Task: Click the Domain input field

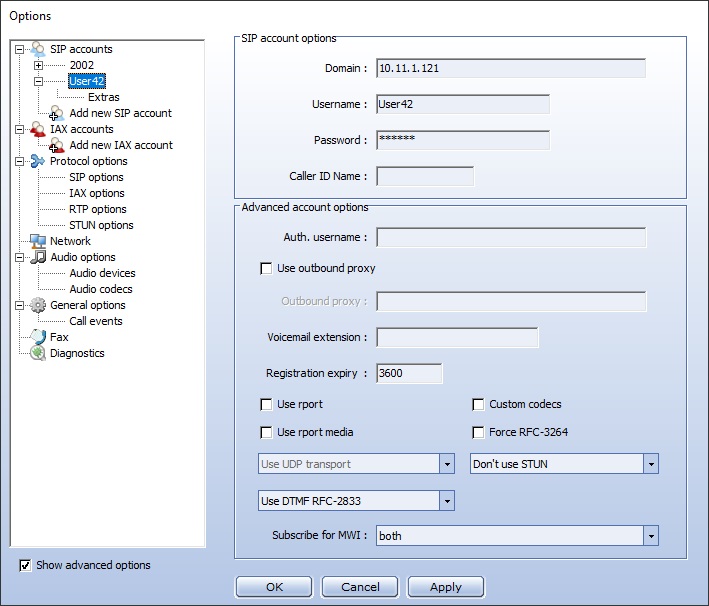Action: 511,68
